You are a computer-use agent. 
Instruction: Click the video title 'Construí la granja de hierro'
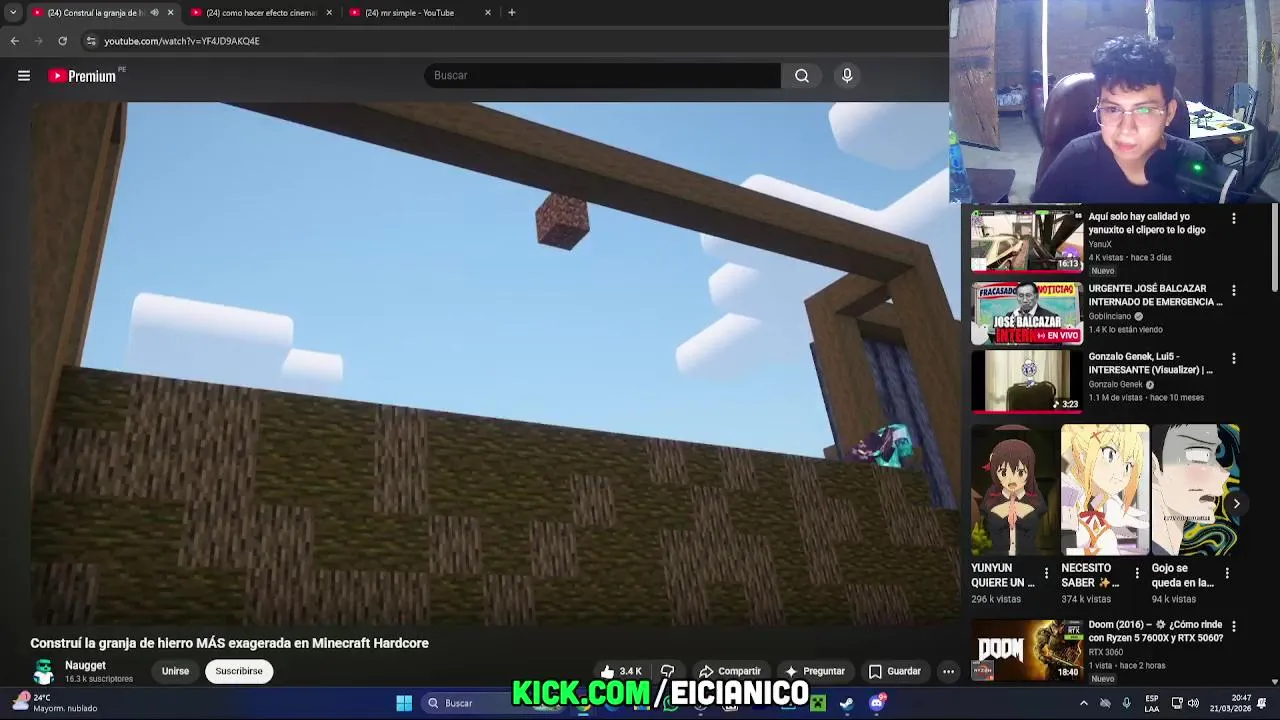pyautogui.click(x=229, y=643)
